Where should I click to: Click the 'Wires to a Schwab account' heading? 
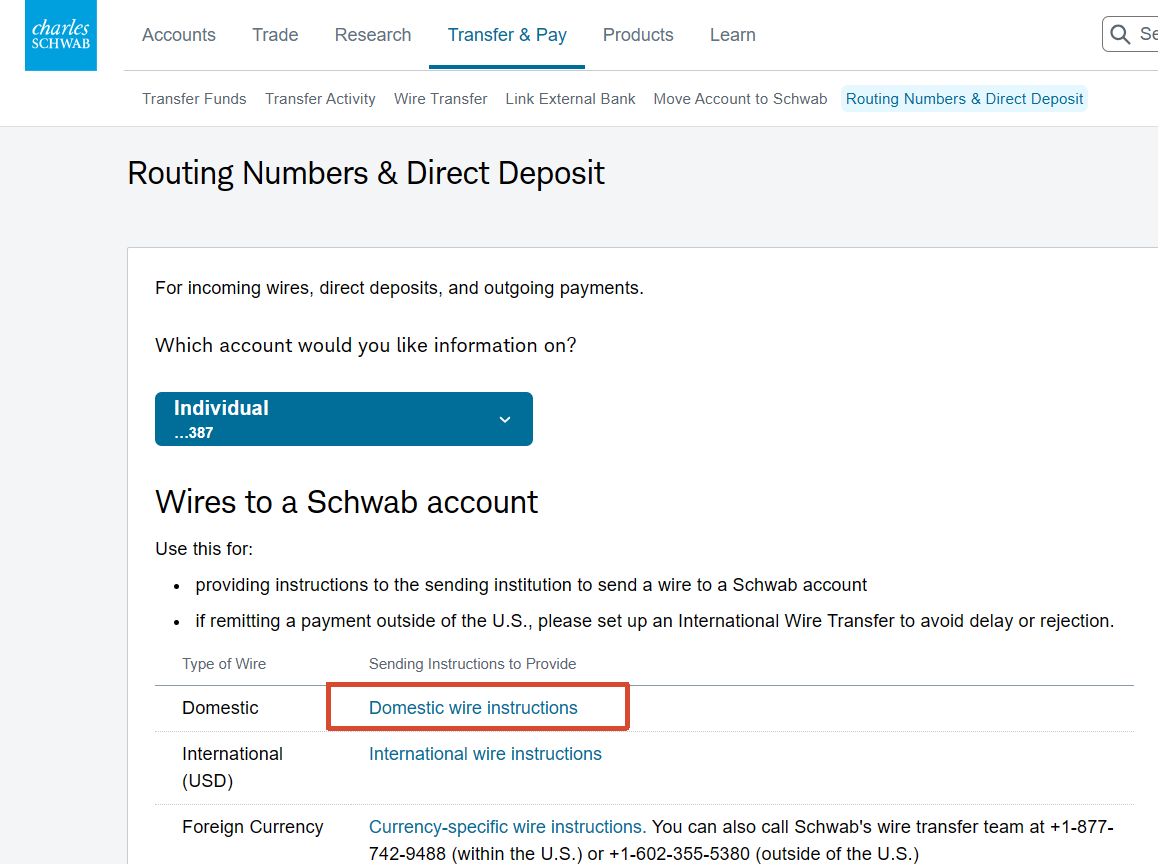coord(346,502)
